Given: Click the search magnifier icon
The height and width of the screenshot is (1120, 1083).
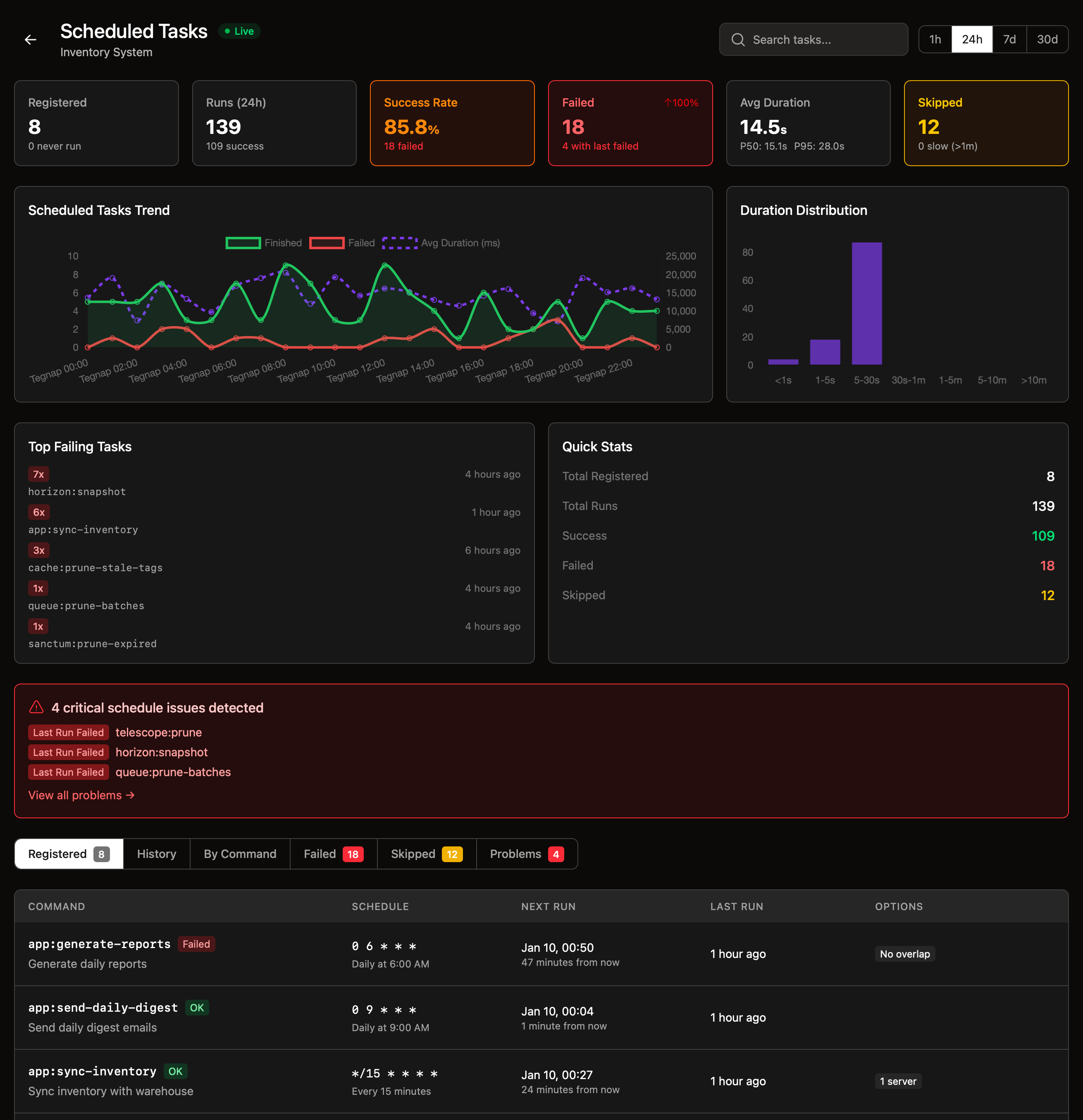Looking at the screenshot, I should 738,39.
